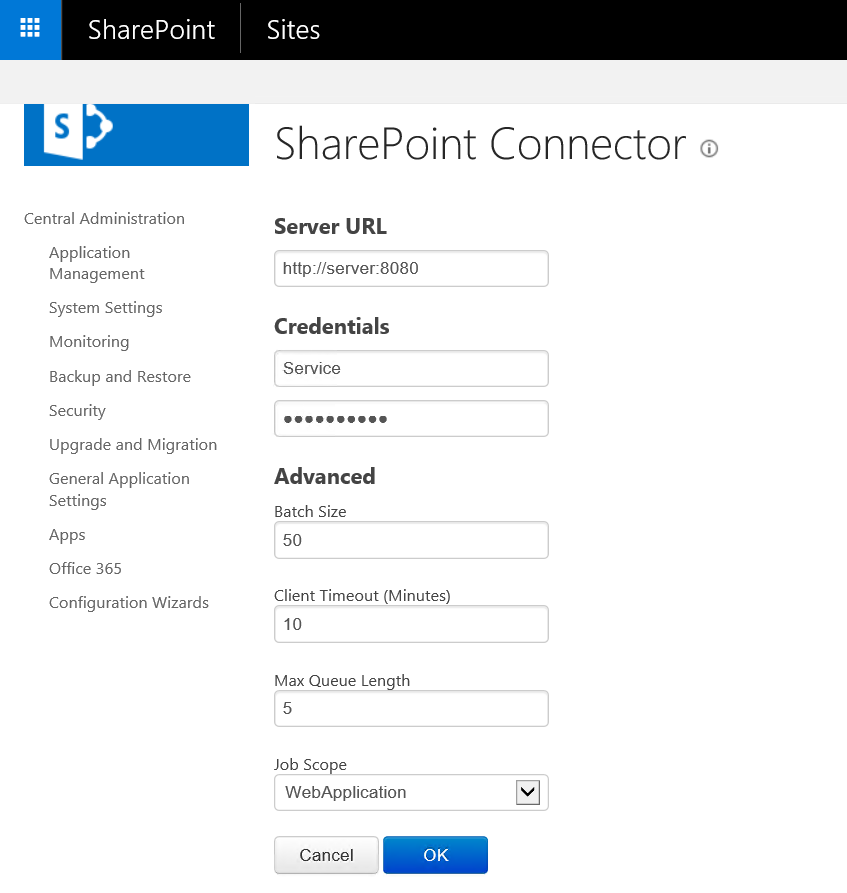The height and width of the screenshot is (893, 847).
Task: Open the Sites menu in the top bar
Action: click(293, 29)
